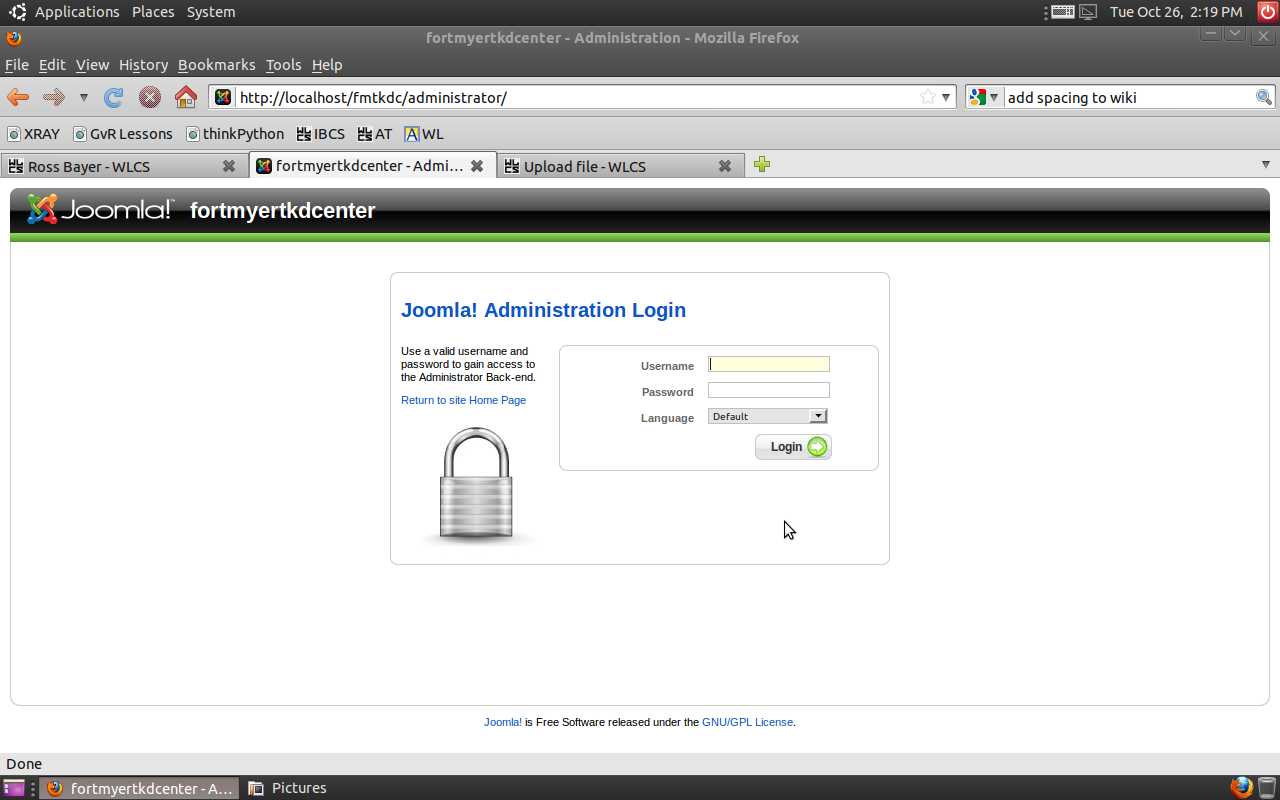Open the GNU/GPL License link
The width and height of the screenshot is (1280, 800).
(x=747, y=722)
